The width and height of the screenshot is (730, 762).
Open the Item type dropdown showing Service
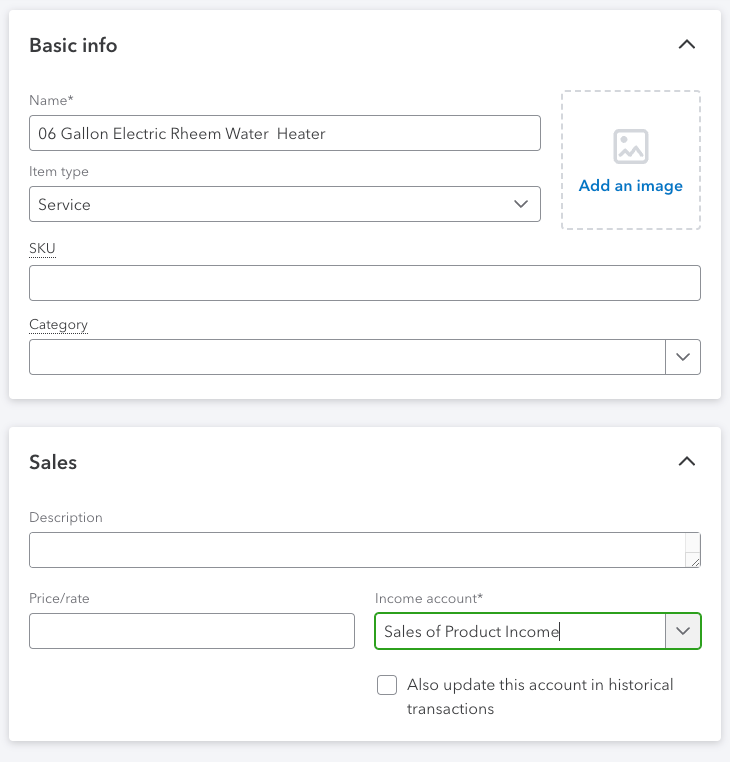coord(285,204)
